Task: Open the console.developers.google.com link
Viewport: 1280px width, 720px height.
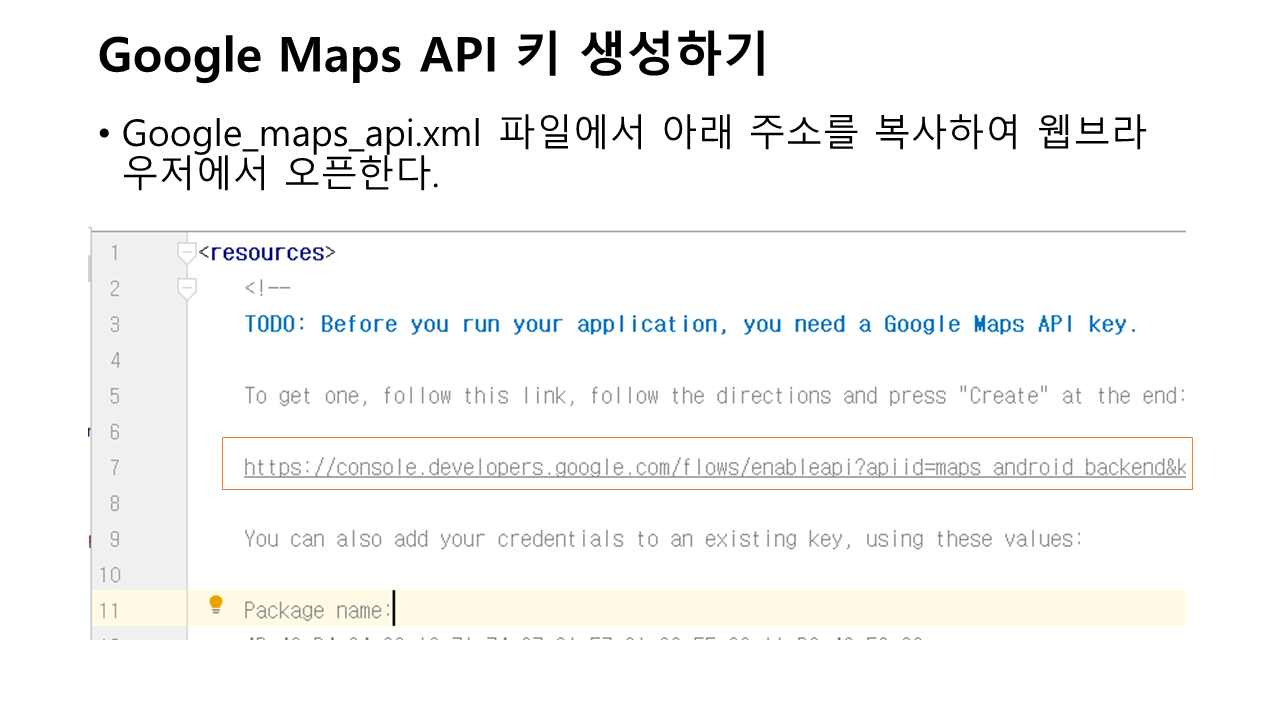Action: point(714,467)
